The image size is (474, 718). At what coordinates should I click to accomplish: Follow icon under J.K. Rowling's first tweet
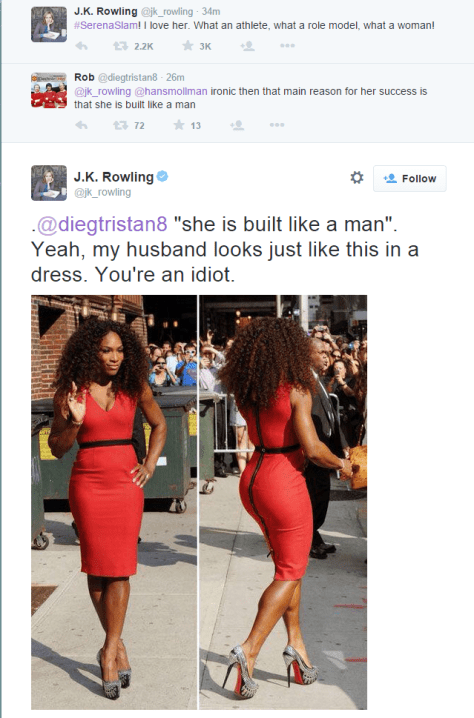(247, 46)
